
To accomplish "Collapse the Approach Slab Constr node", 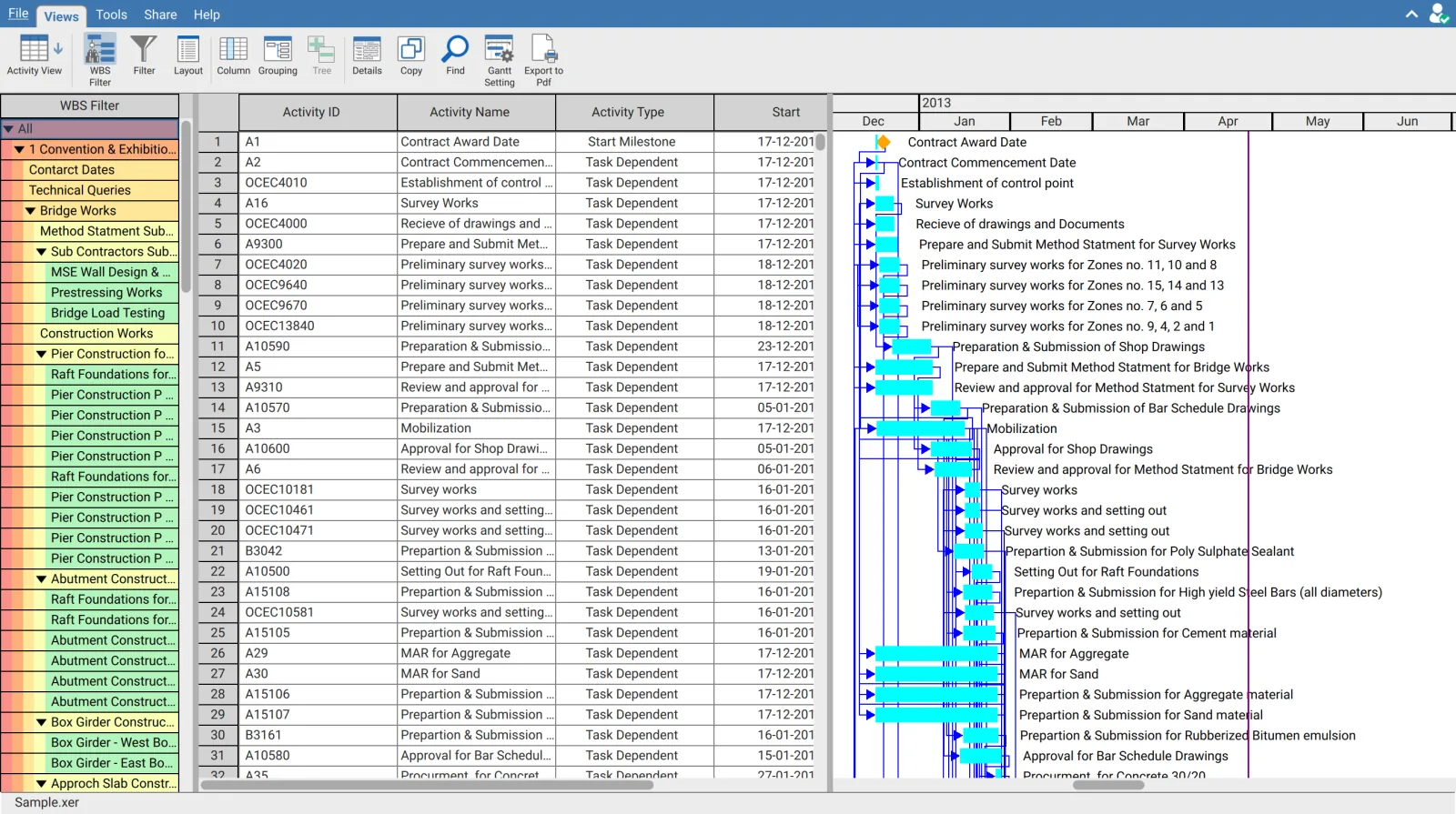I will (x=41, y=784).
